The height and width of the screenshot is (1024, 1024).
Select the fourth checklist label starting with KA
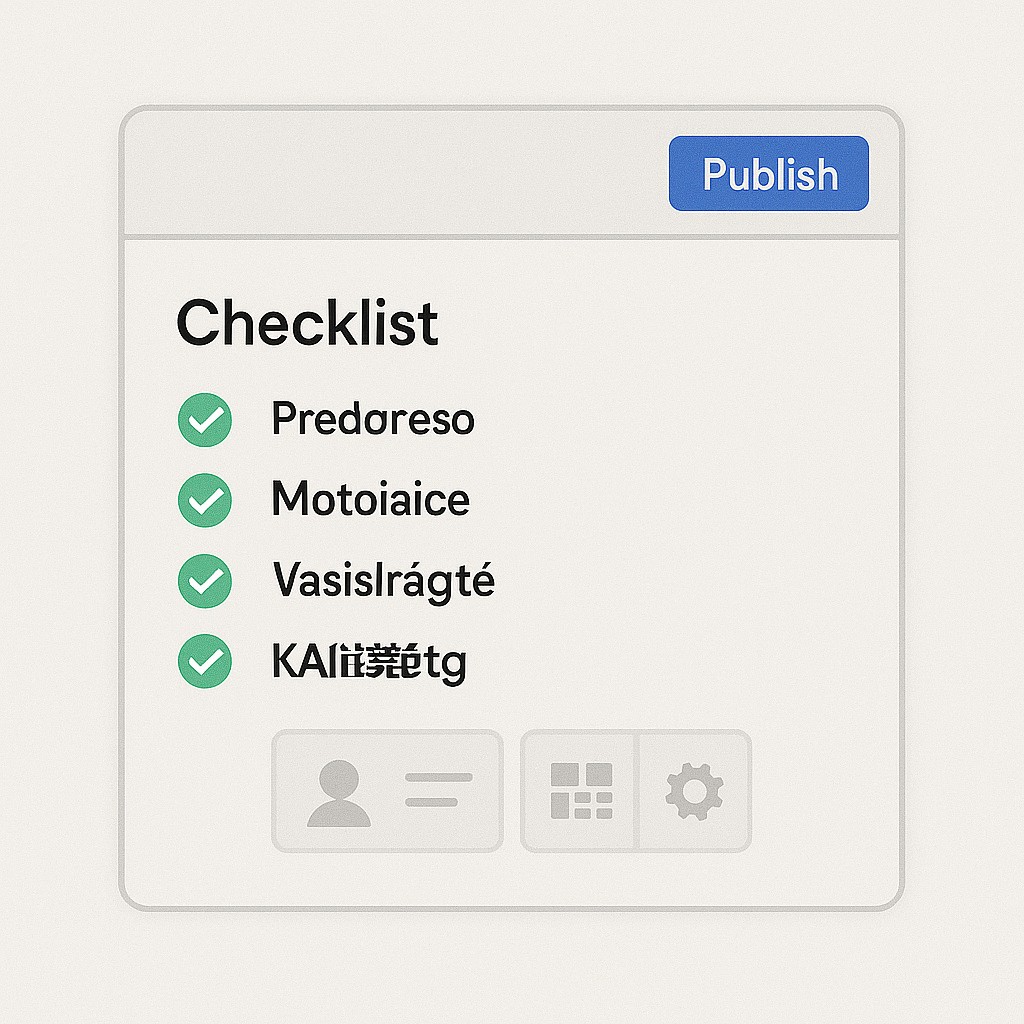click(369, 662)
